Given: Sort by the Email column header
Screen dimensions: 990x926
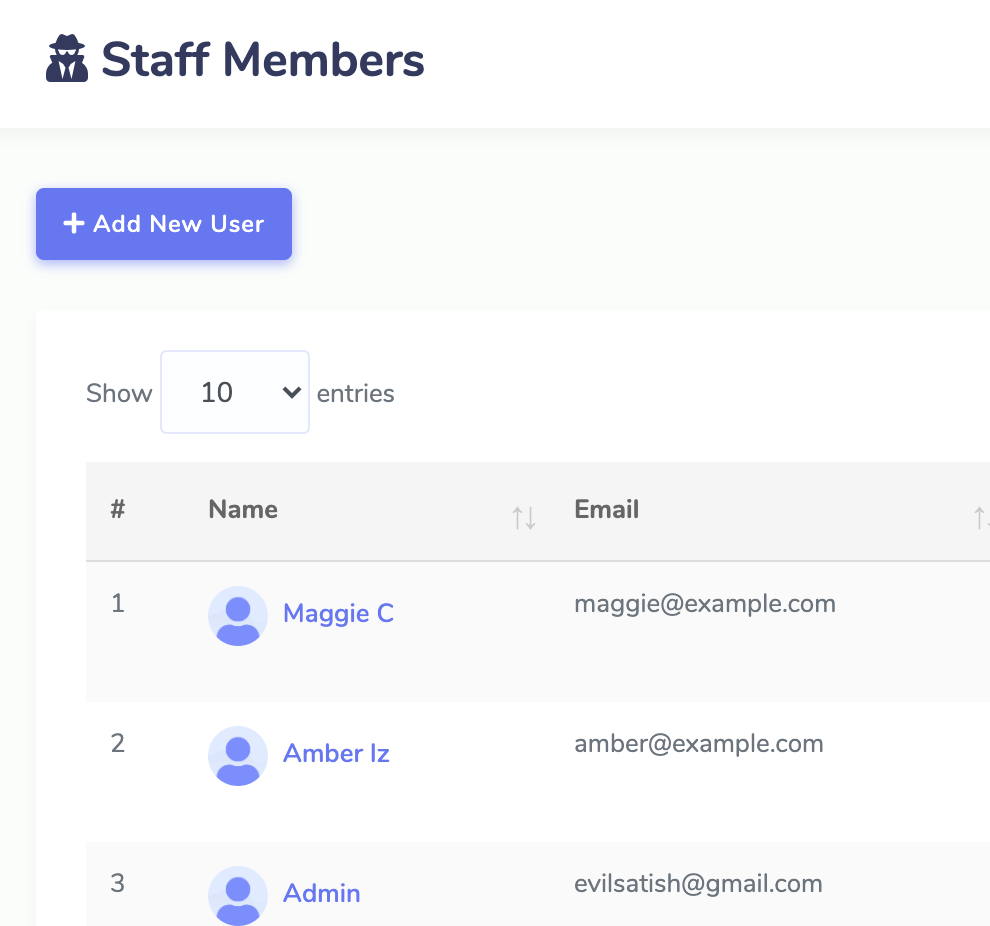Looking at the screenshot, I should pos(607,509).
